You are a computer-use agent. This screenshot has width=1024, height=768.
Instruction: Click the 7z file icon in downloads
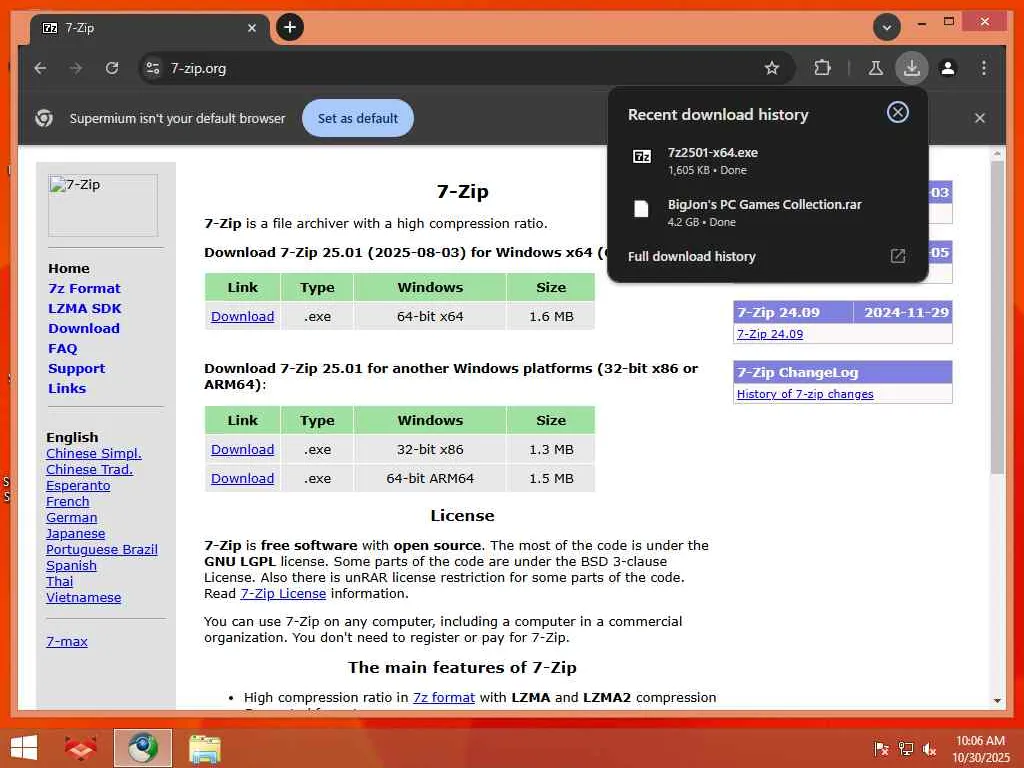pyautogui.click(x=642, y=156)
